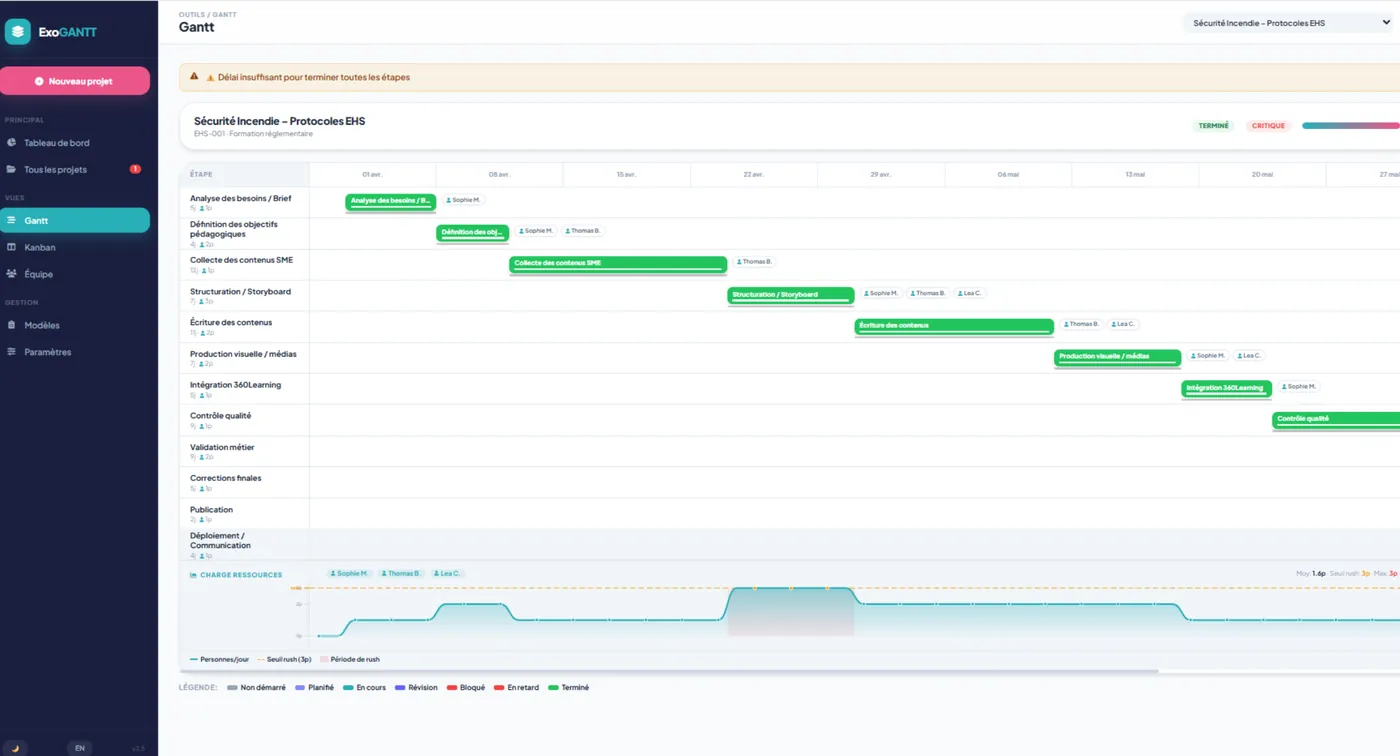Select the Contrôle qualité Gantt bar

pyautogui.click(x=1336, y=419)
